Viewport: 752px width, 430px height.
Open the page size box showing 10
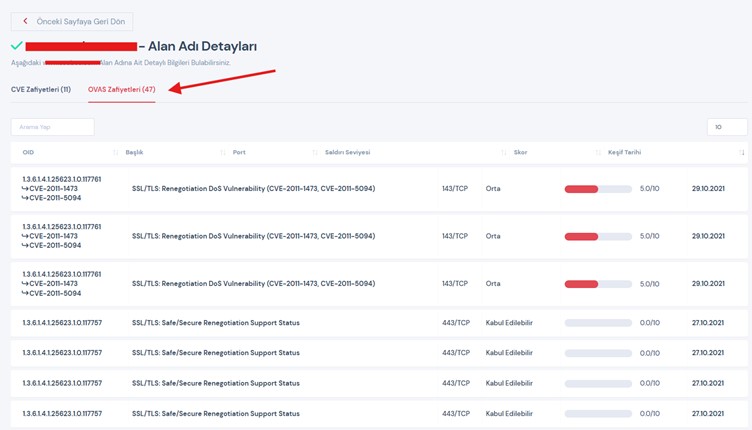(x=726, y=127)
